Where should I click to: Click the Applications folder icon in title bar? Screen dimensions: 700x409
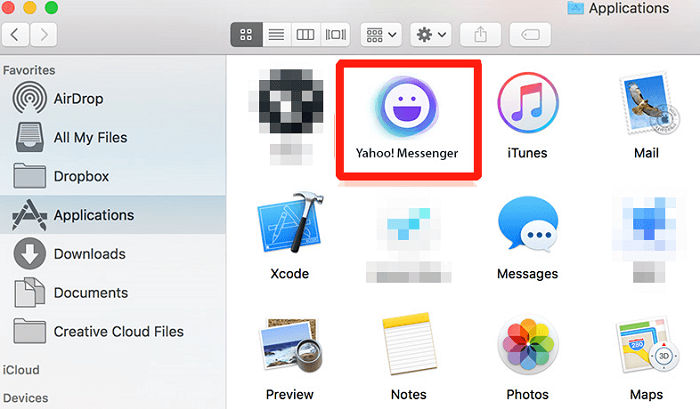575,8
